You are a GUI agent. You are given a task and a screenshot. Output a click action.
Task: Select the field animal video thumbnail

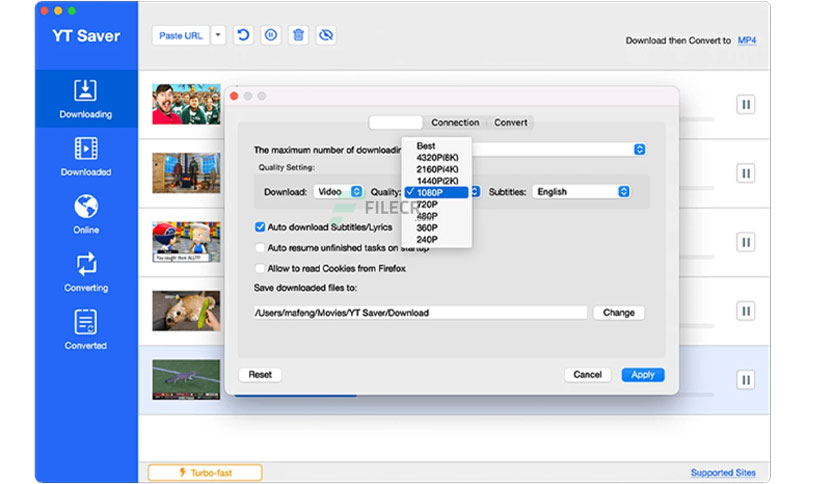(186, 380)
